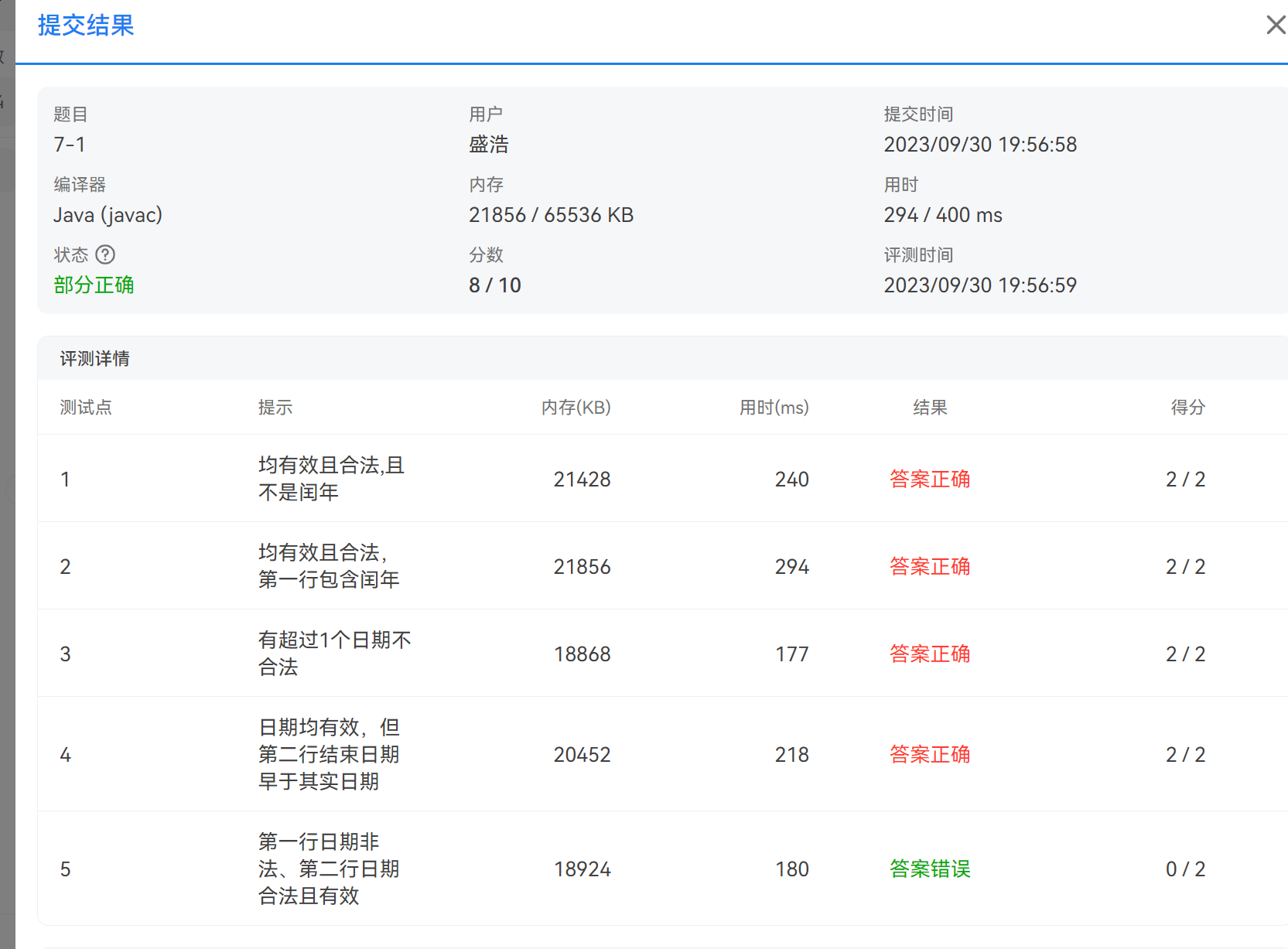Click the 评测详情 section header

click(94, 359)
